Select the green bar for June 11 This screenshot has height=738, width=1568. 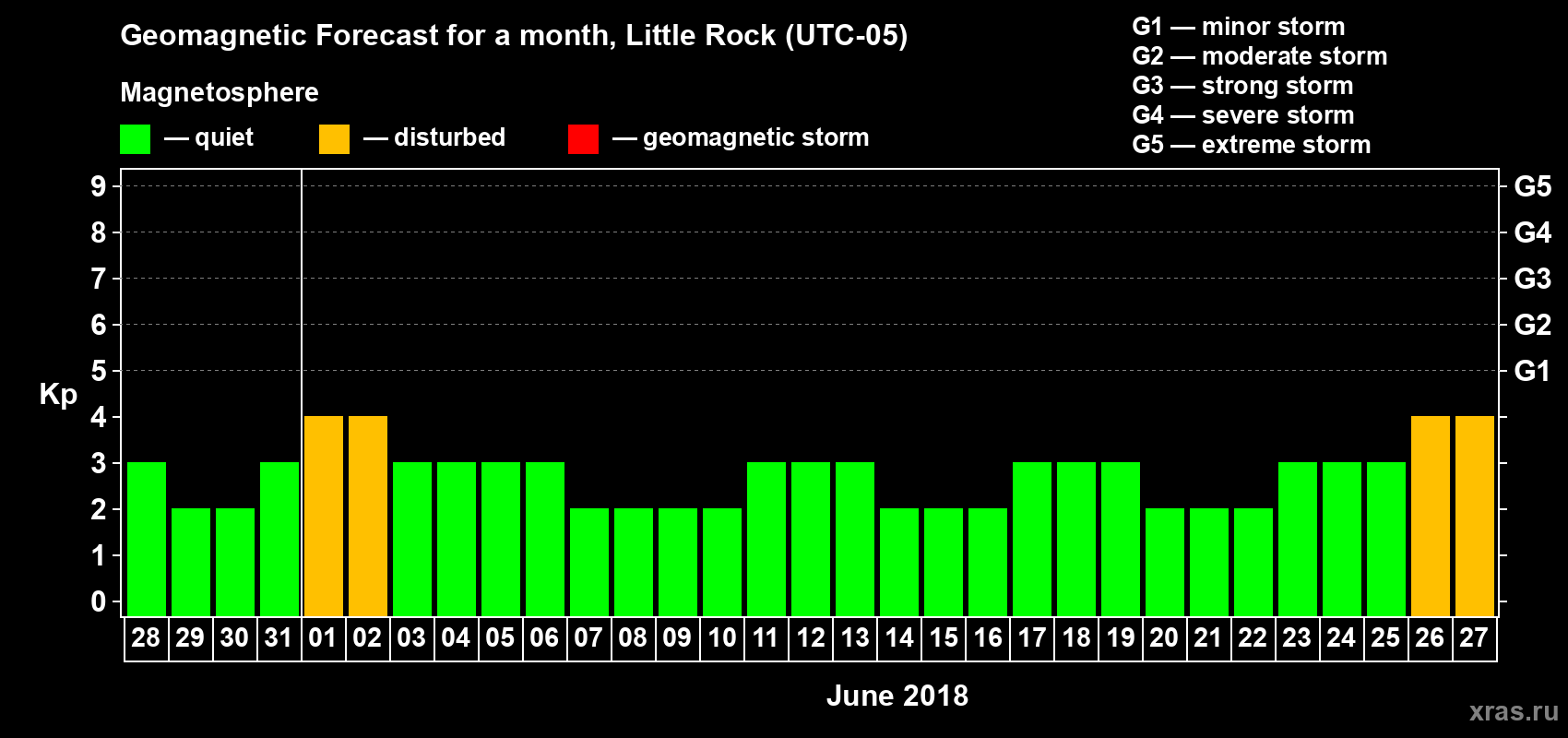766,540
